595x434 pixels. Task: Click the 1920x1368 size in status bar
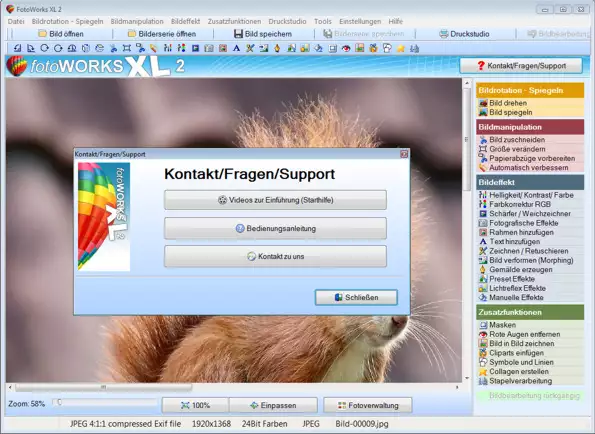[211, 424]
